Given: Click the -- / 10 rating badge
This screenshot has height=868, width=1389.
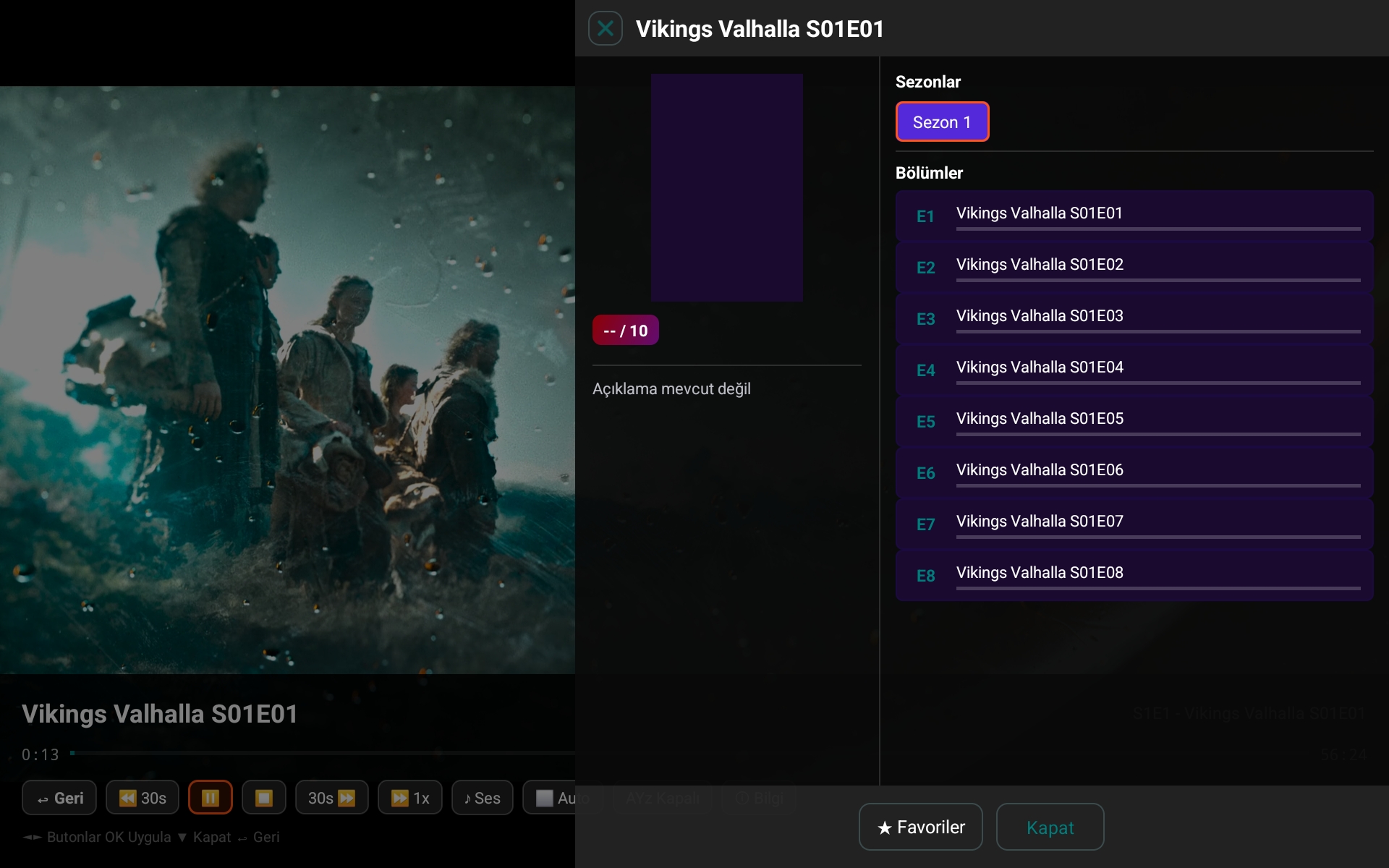Looking at the screenshot, I should tap(626, 331).
